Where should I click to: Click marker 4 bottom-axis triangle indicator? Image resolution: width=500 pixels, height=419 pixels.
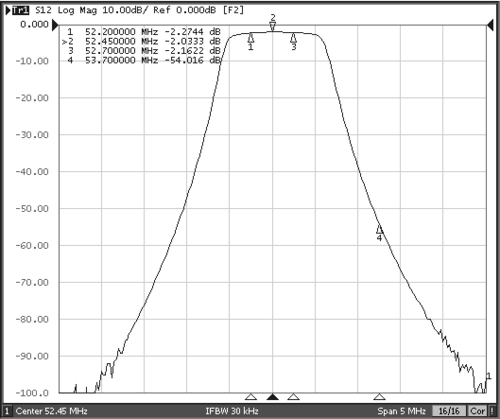379,397
